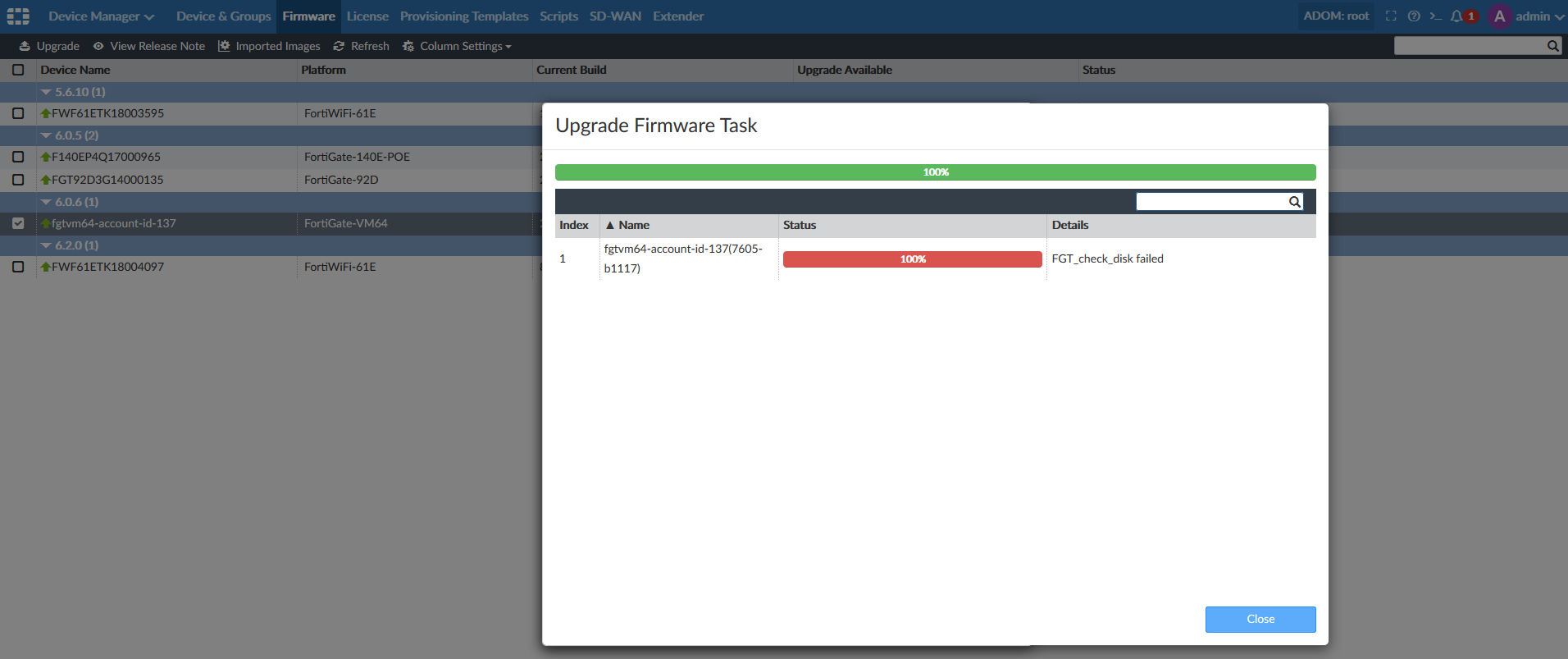Switch to the Device & Groups tab
Viewport: 1568px width, 659px height.
click(223, 16)
